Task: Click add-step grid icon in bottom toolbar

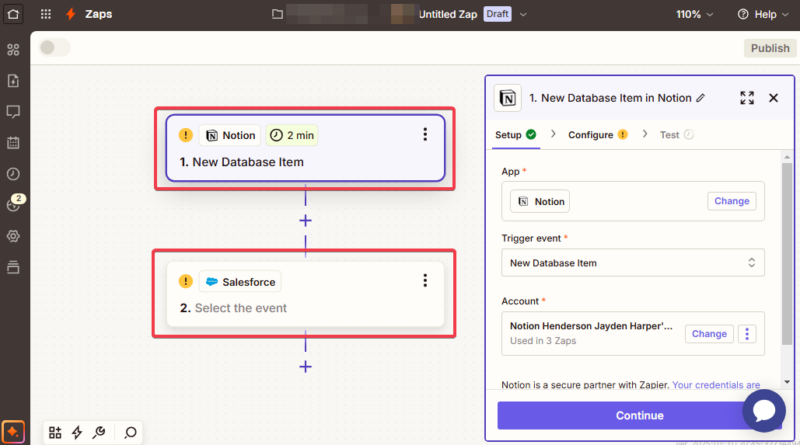Action: click(55, 433)
